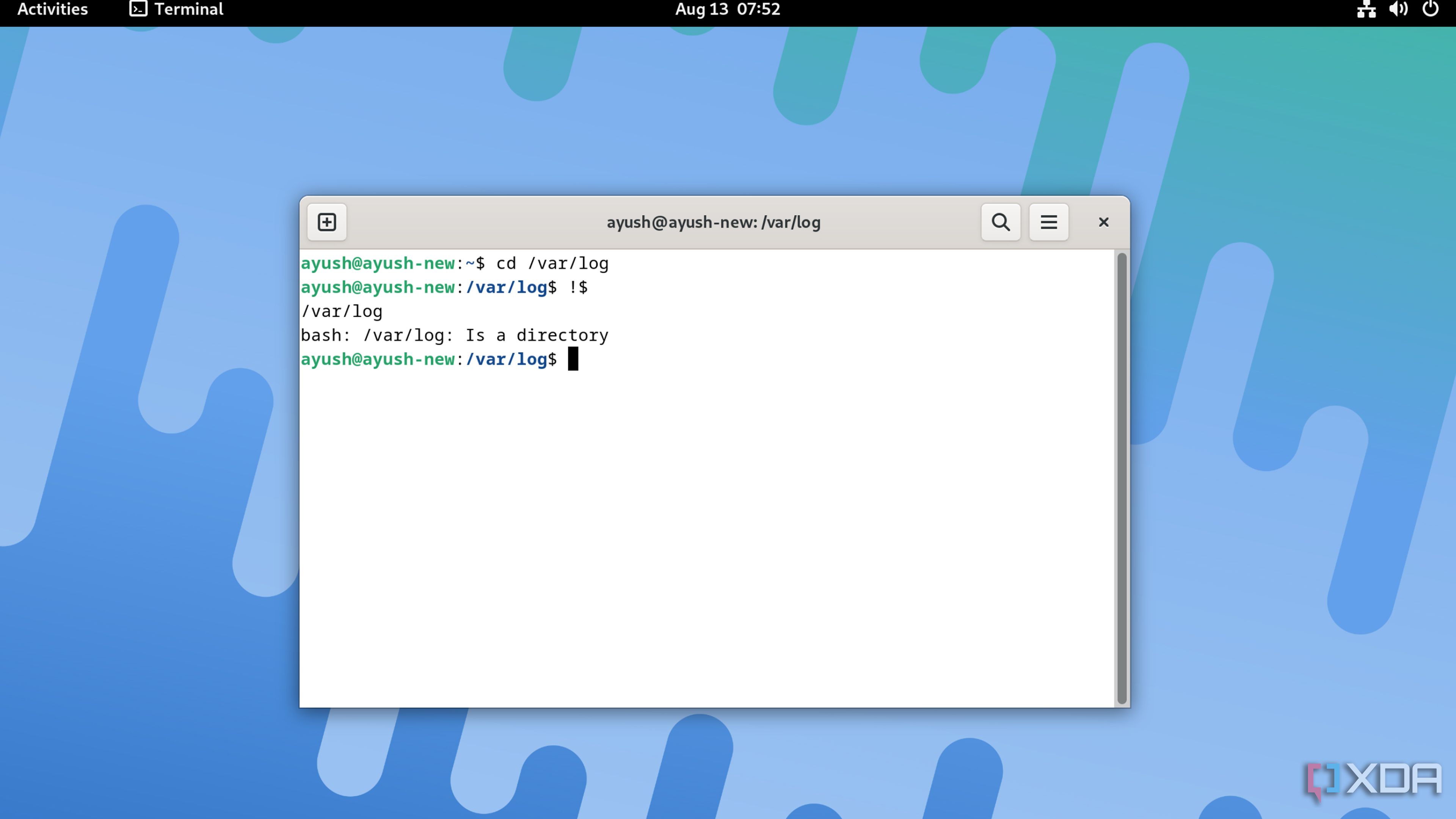Click the '/var/log' output line

pyautogui.click(x=341, y=312)
